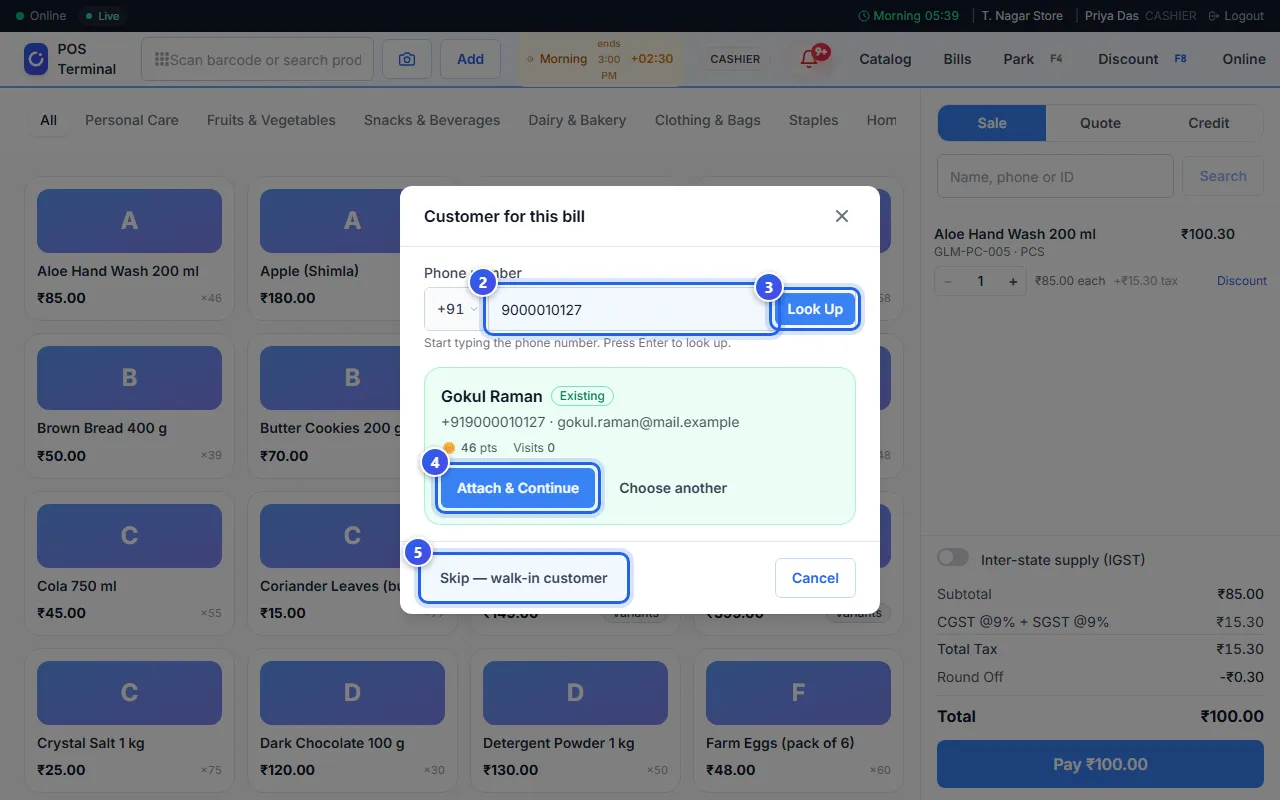Select the All category tab
This screenshot has width=1280, height=800.
coord(48,120)
